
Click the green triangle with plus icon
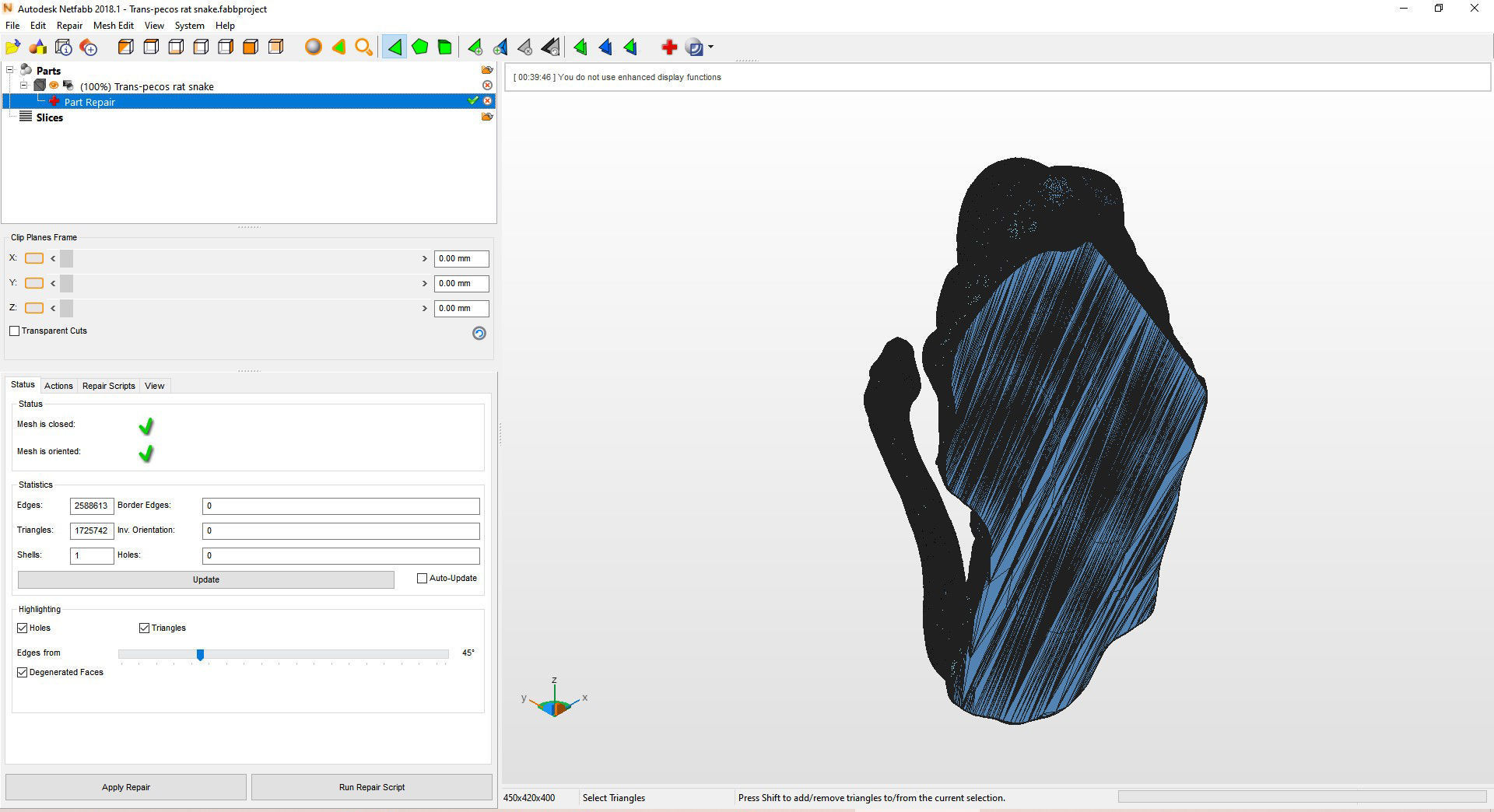point(475,47)
